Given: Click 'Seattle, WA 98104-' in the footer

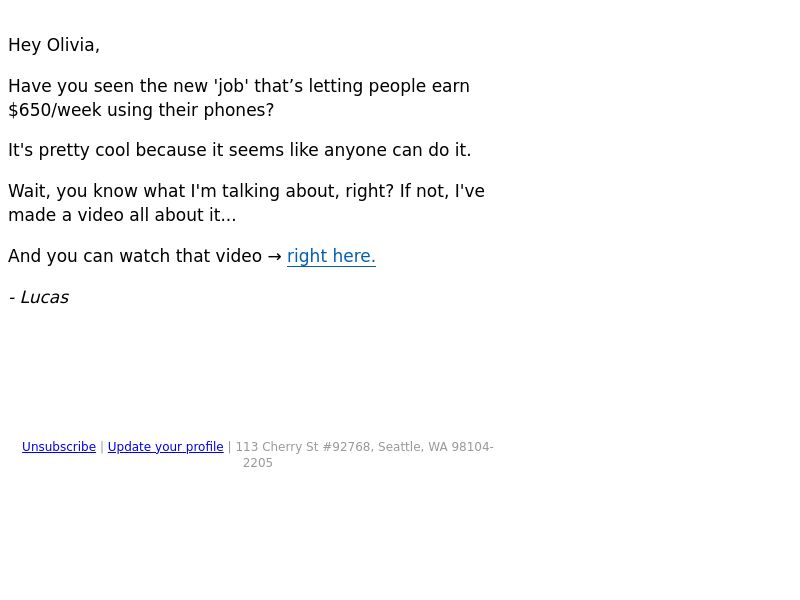Looking at the screenshot, I should (436, 447).
